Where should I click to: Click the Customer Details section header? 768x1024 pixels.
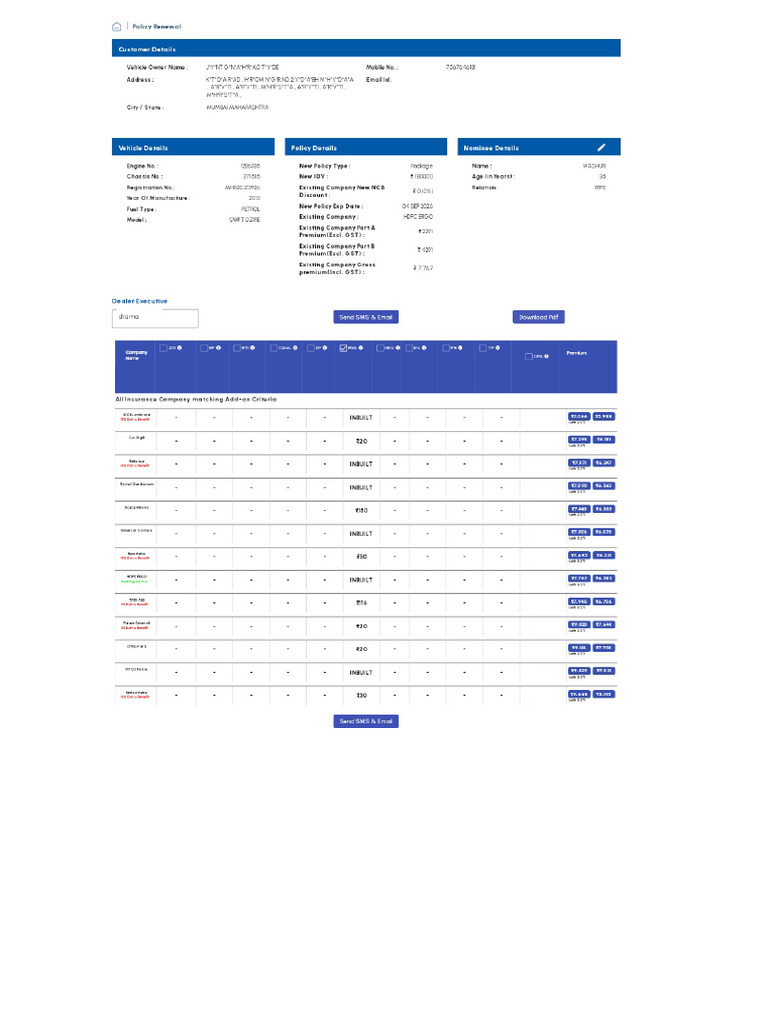click(x=366, y=48)
